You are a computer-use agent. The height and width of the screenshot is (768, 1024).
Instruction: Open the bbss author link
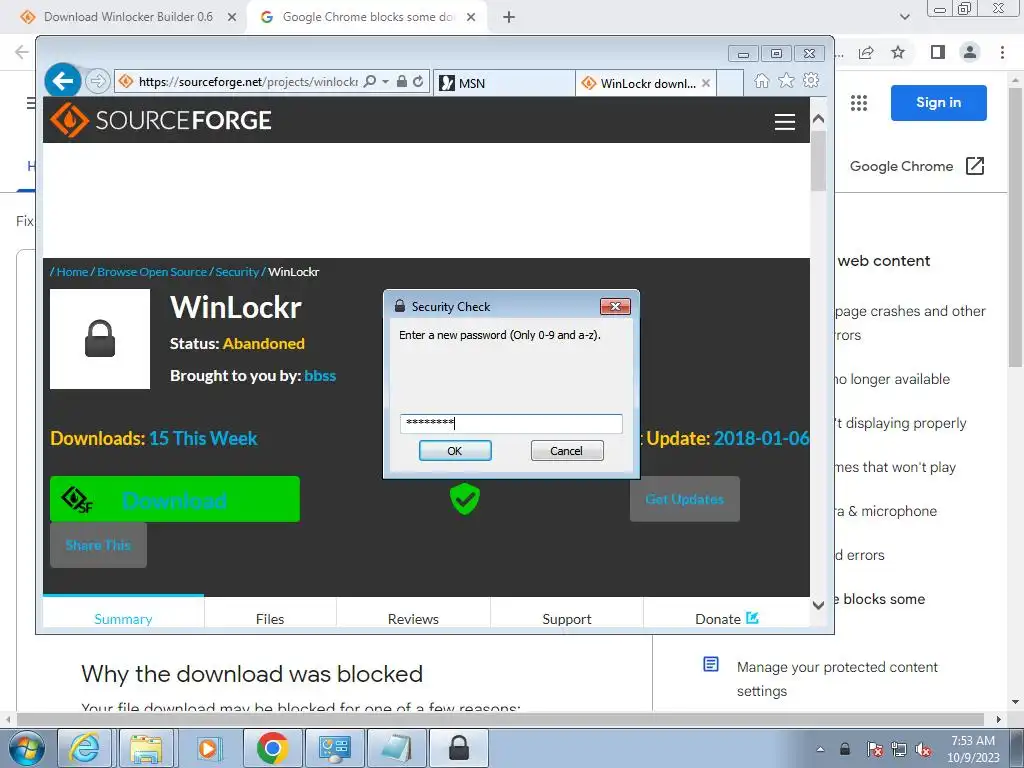(x=320, y=376)
